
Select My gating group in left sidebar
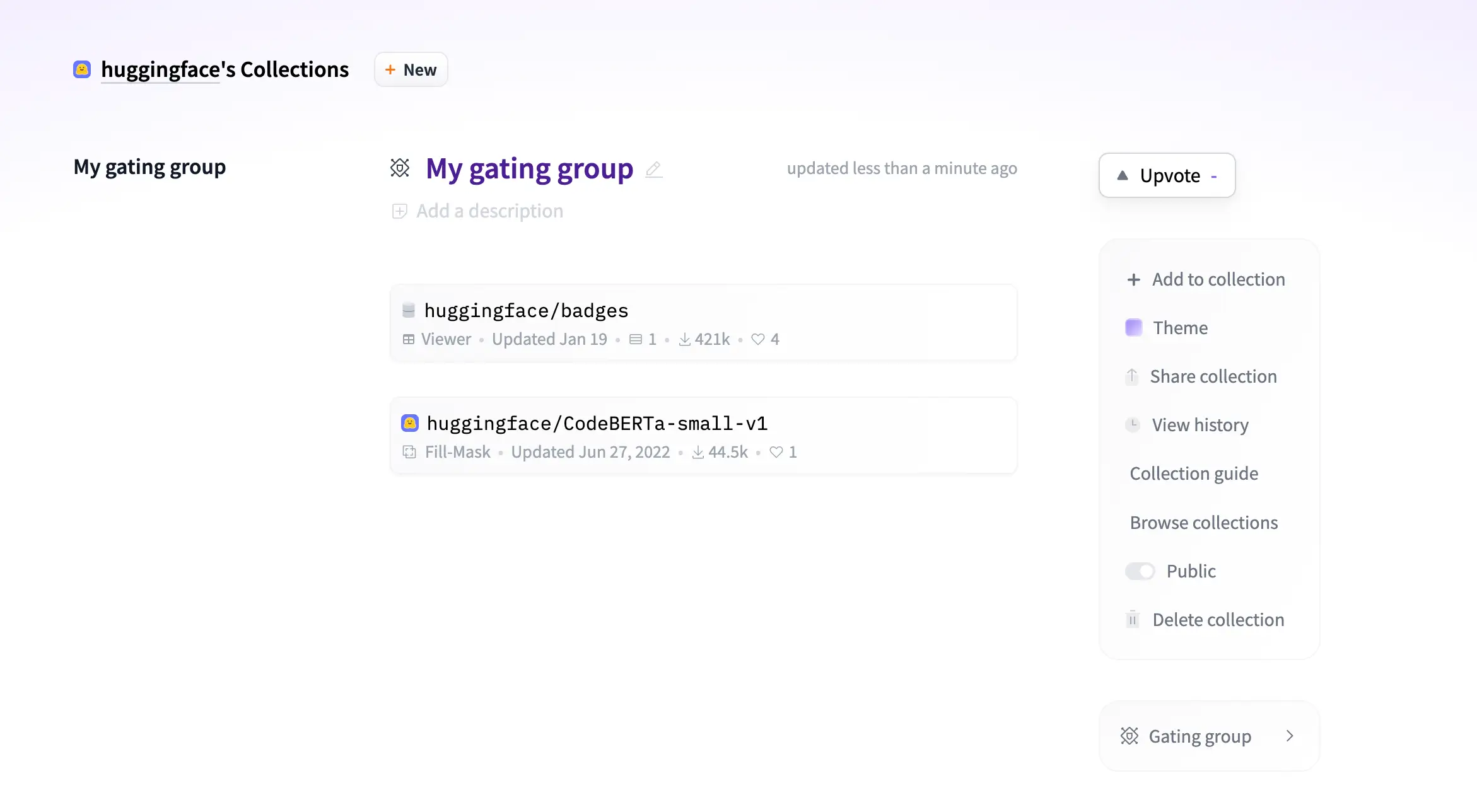click(x=149, y=167)
